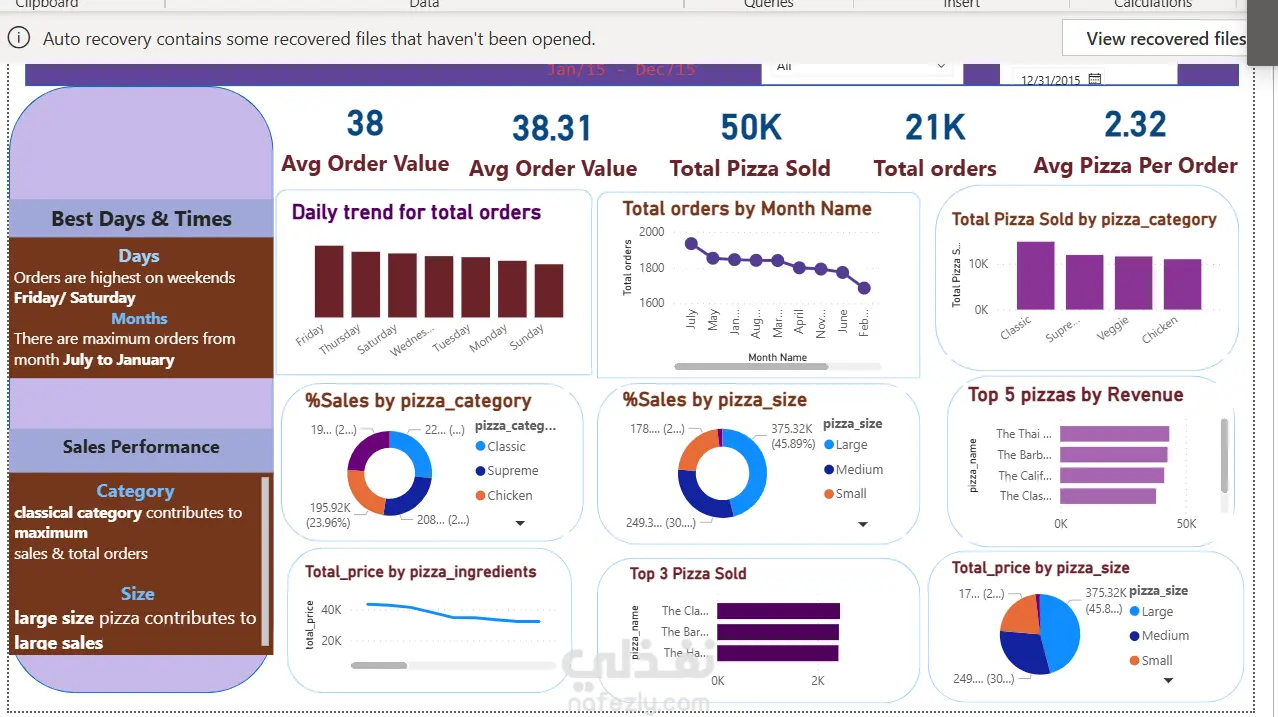Select The Thai bar in Top 5 pizzas chart
Viewport: 1278px width, 717px height.
point(1114,434)
